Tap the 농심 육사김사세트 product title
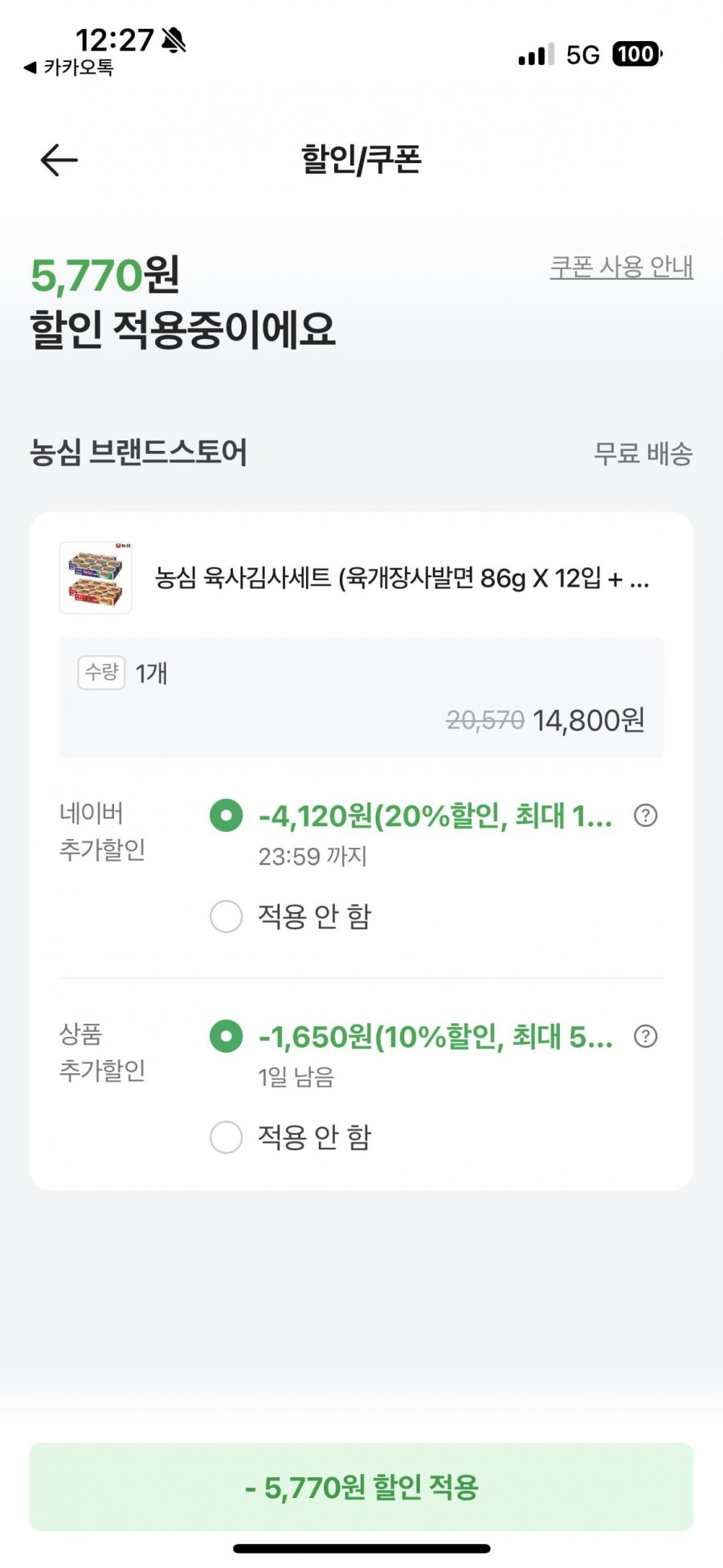 pos(402,578)
